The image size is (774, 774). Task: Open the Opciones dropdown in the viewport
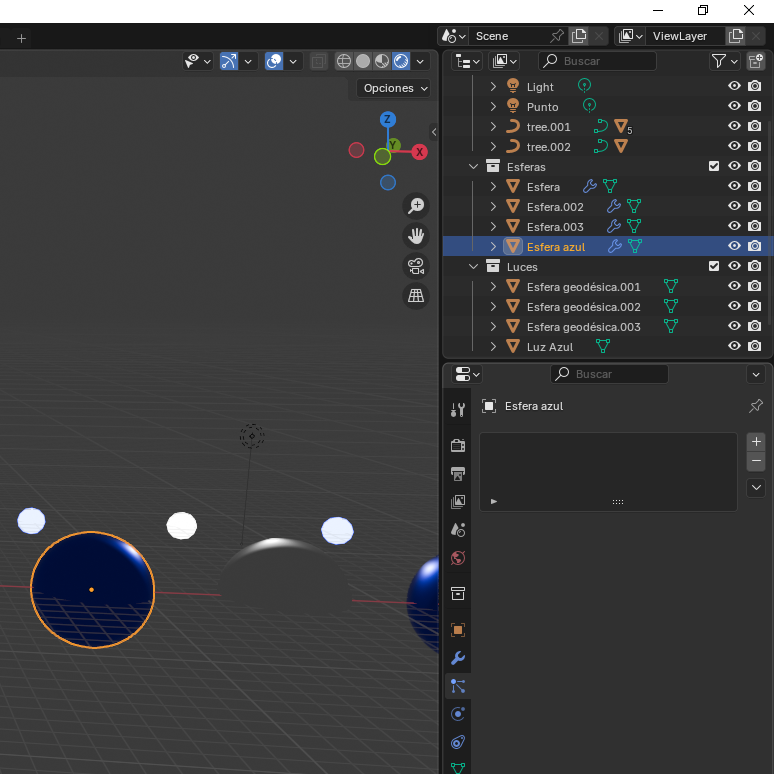click(395, 88)
